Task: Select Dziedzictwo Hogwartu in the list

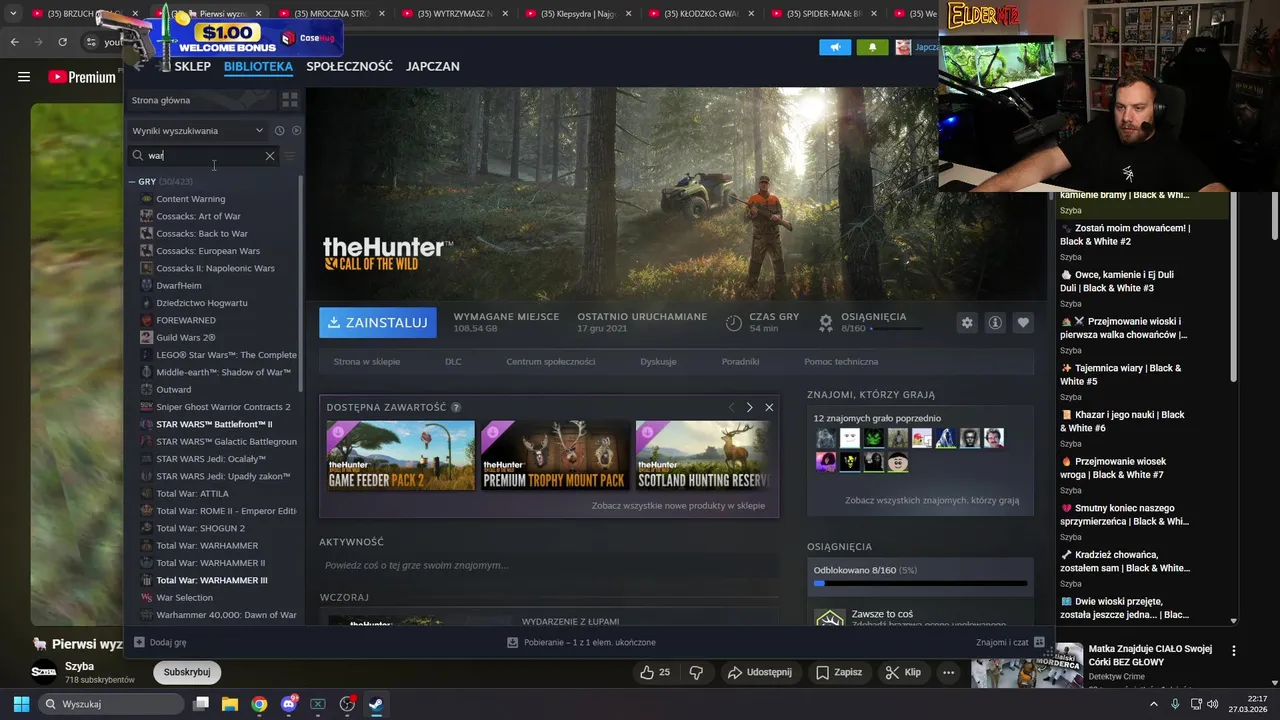Action: [201, 303]
